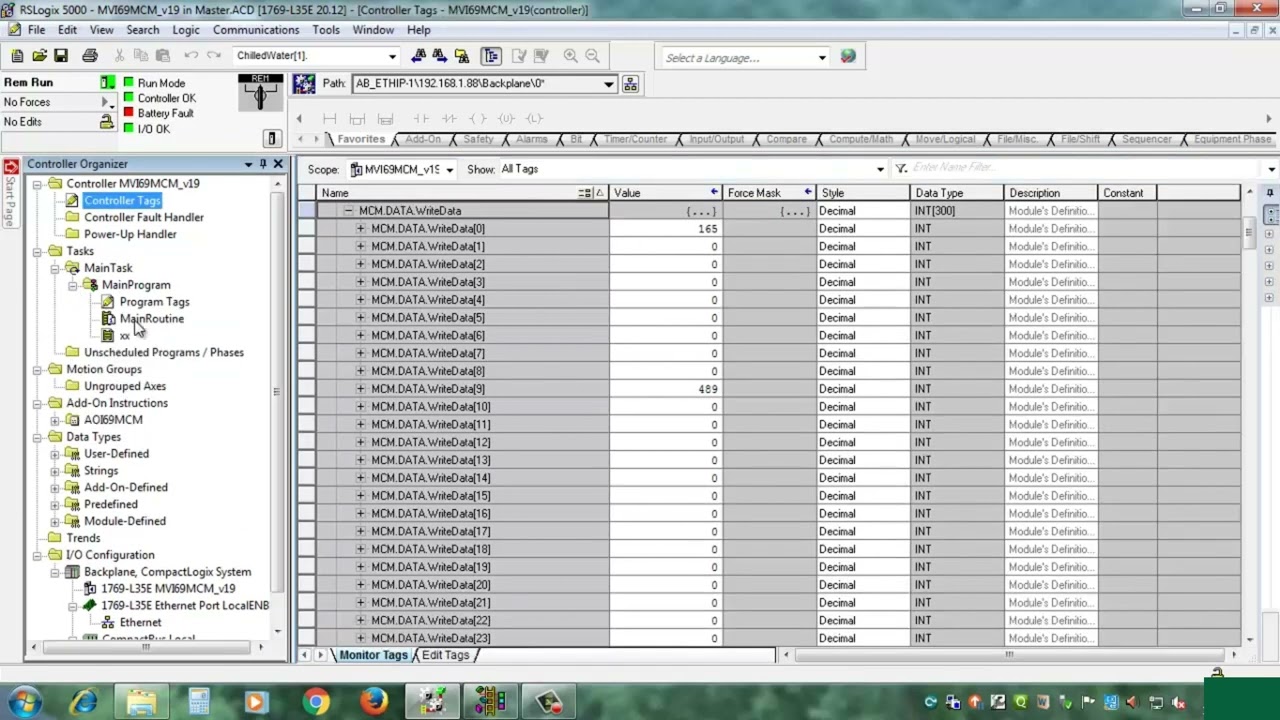Open the Tools menu
The image size is (1280, 720).
(x=326, y=30)
